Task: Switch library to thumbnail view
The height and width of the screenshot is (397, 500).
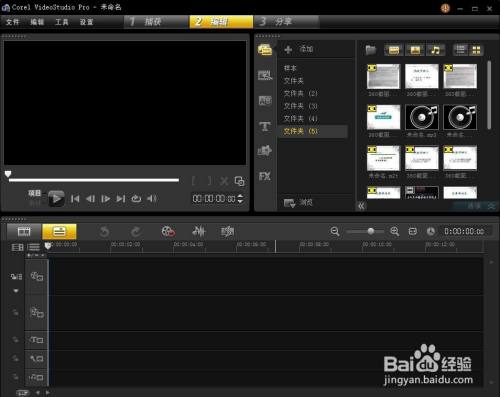Action: click(476, 50)
